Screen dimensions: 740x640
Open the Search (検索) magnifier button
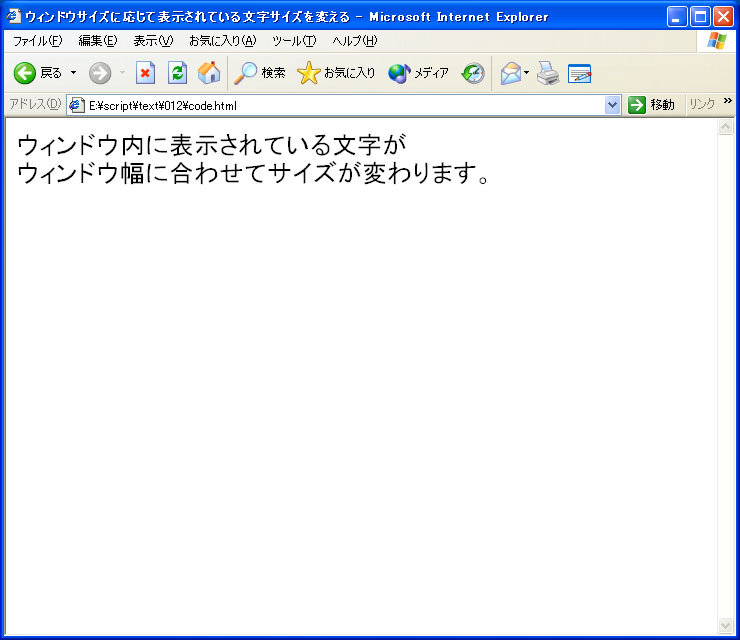260,73
